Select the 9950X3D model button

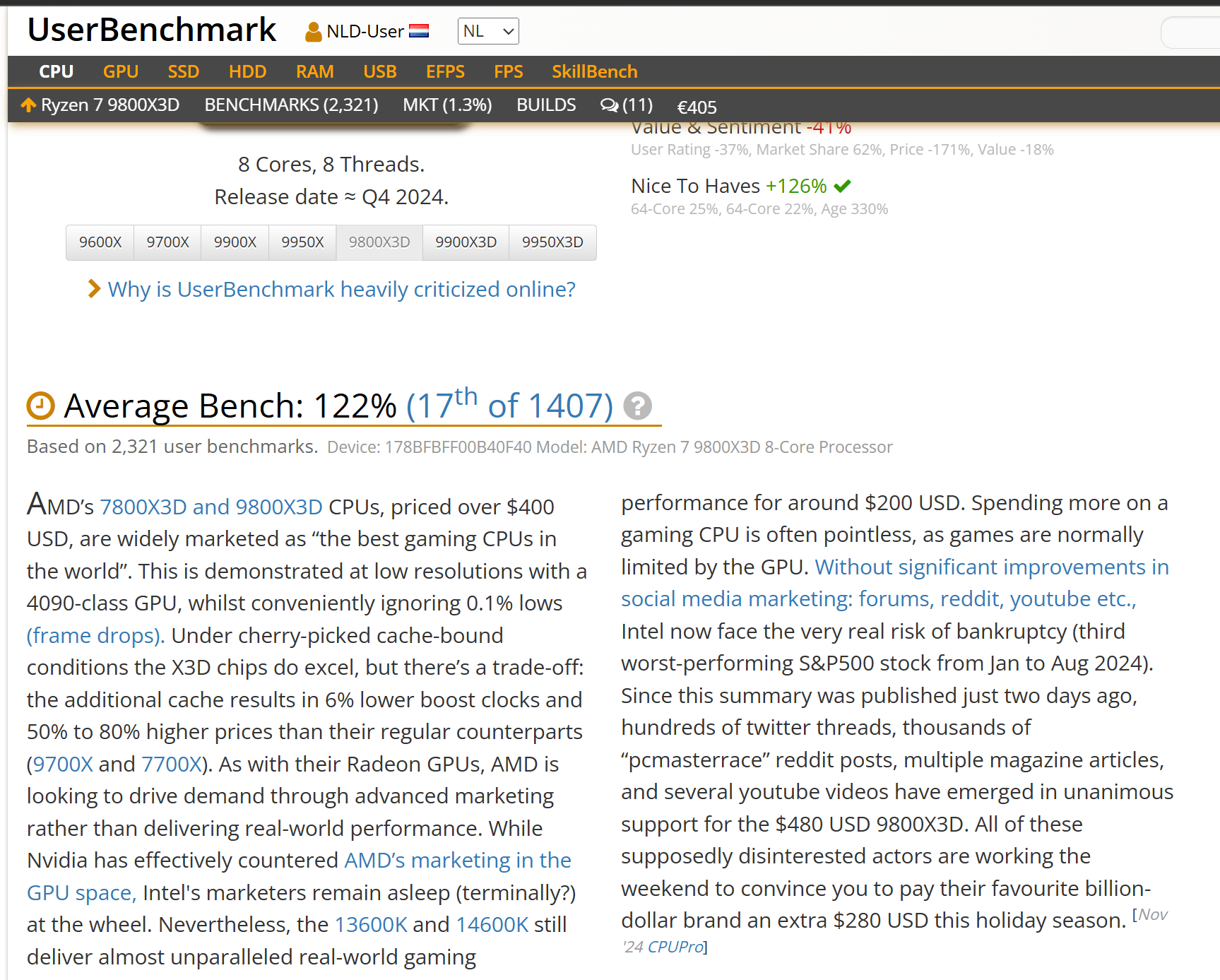pyautogui.click(x=552, y=242)
